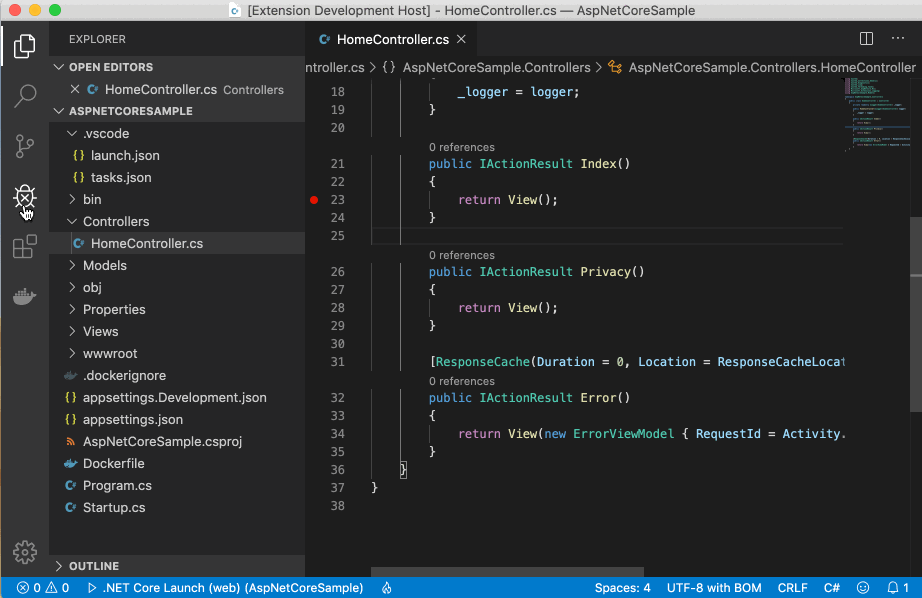Screen dimensions: 922x598
Task: Select HomeController.cs in Controllers folder
Action: pyautogui.click(x=177, y=243)
